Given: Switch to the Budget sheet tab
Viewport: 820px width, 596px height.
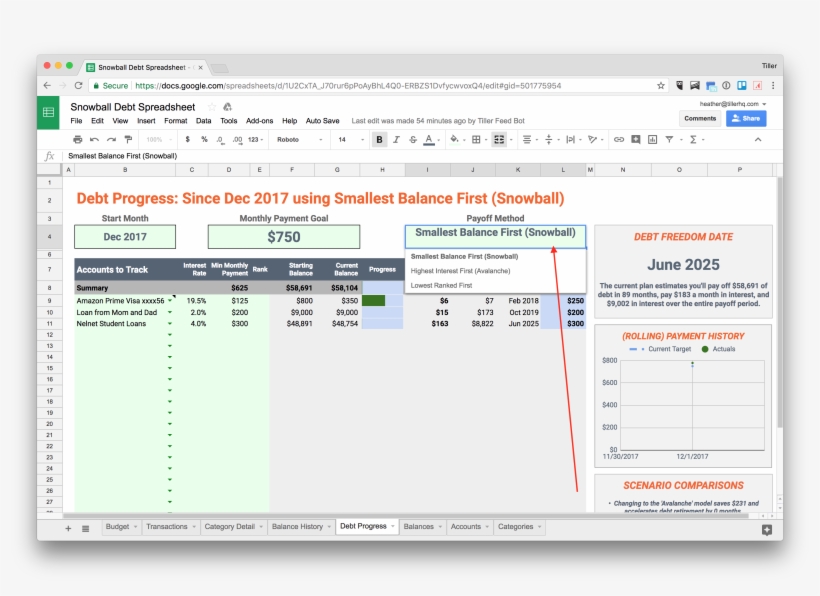Looking at the screenshot, I should point(121,526).
